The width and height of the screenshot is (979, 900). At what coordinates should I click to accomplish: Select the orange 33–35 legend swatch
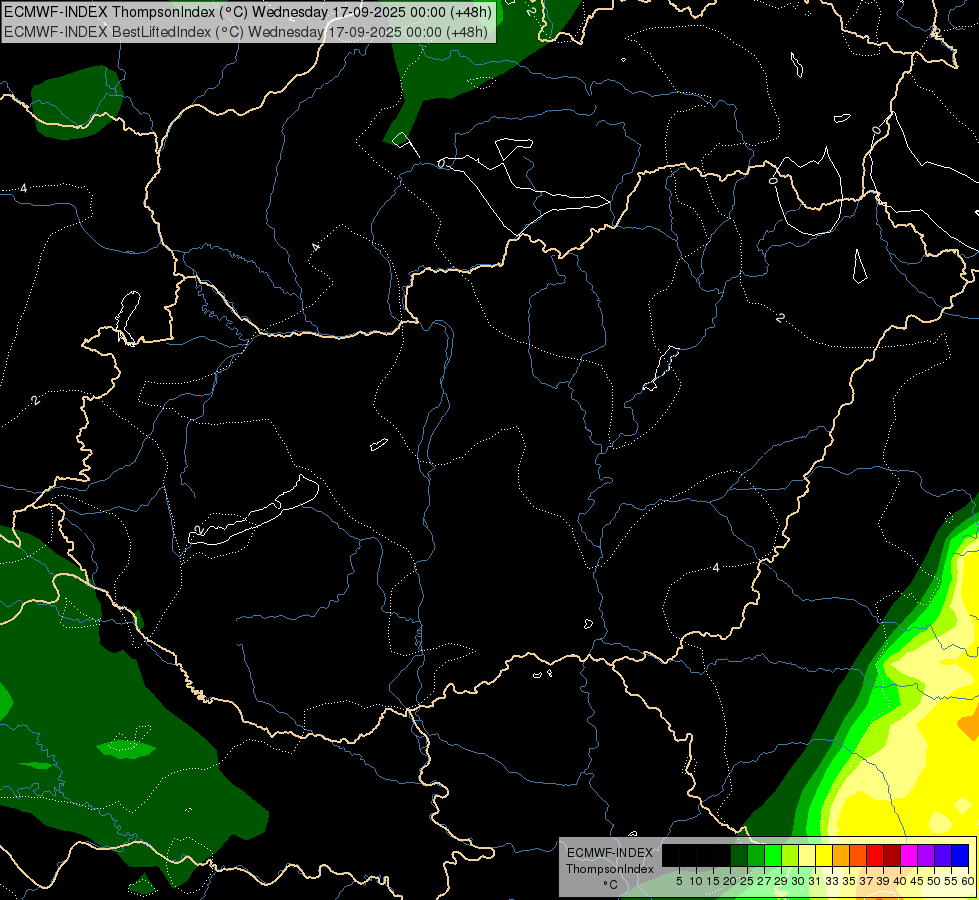click(841, 855)
